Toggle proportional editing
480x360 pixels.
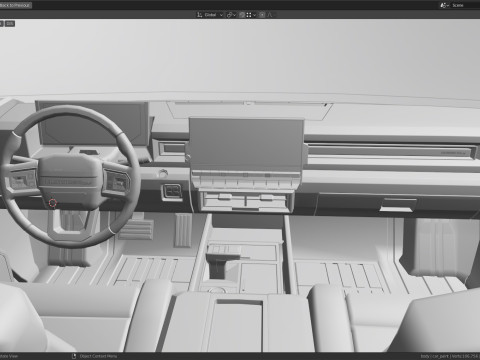point(262,15)
